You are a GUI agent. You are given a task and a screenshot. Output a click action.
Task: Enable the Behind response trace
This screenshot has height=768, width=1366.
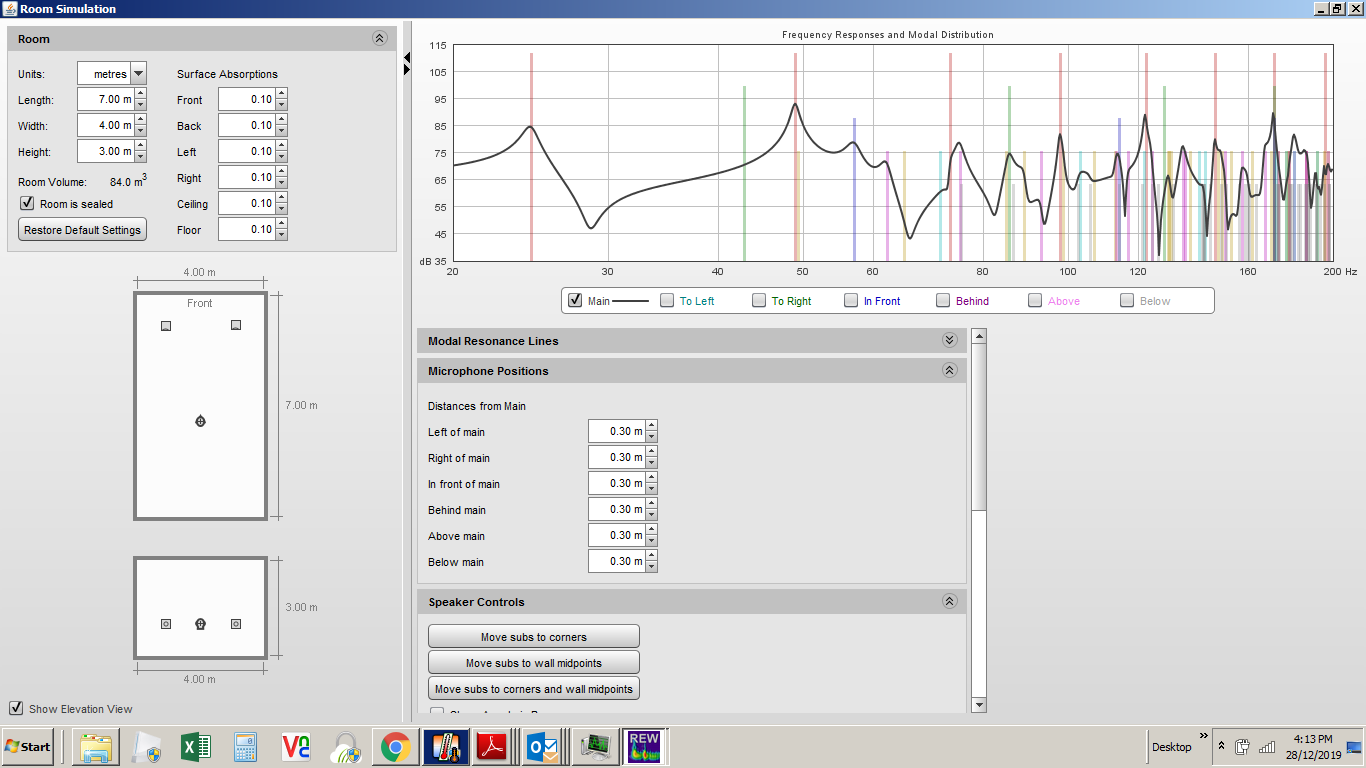(943, 300)
